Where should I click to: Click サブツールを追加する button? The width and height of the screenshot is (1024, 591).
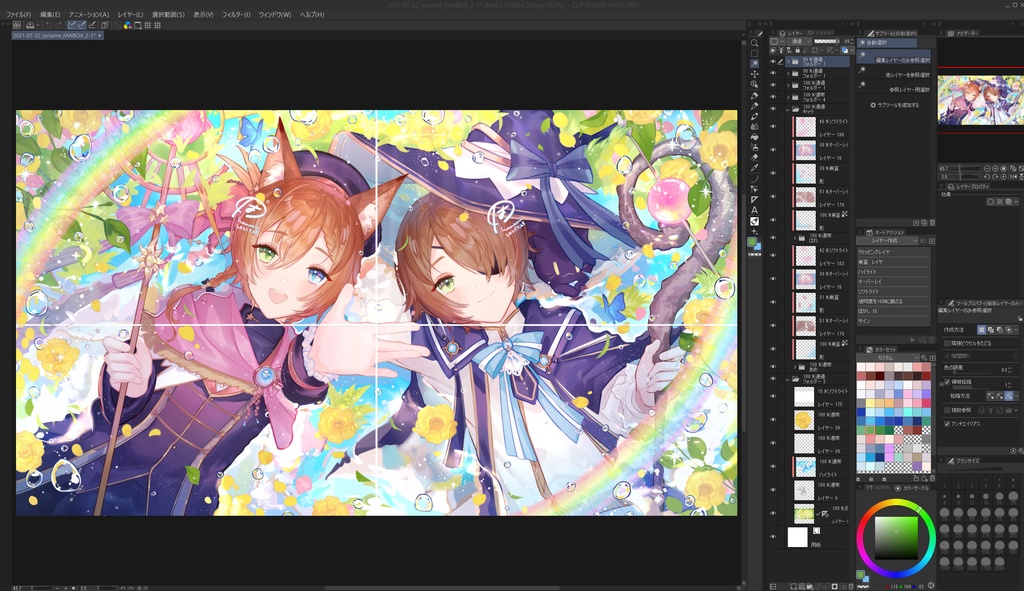pos(895,104)
